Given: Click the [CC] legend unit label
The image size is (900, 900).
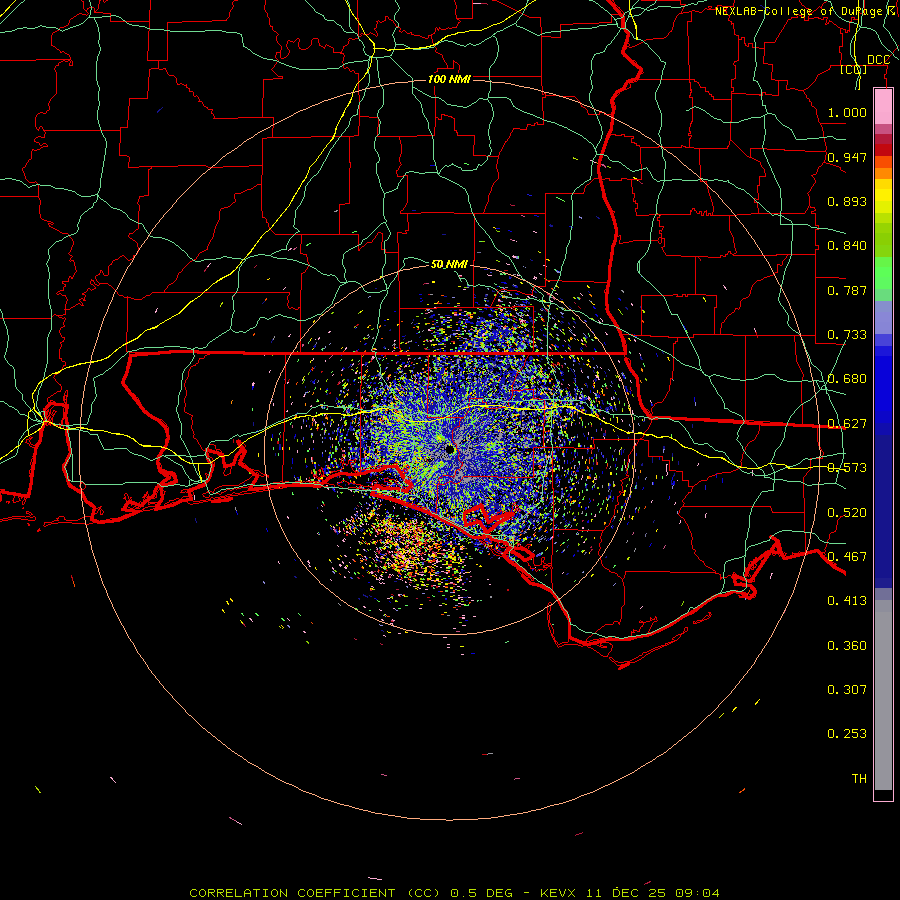Looking at the screenshot, I should pyautogui.click(x=854, y=69).
